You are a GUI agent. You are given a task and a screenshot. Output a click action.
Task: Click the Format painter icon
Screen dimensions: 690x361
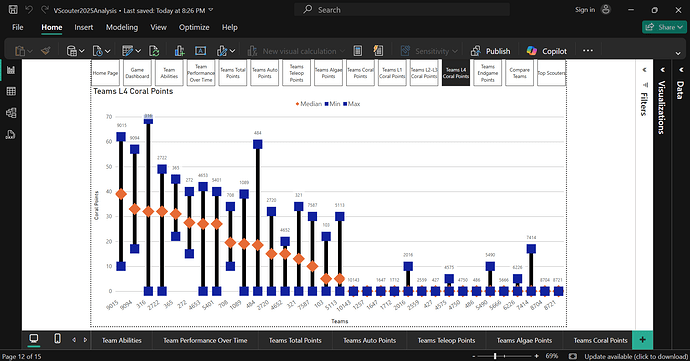[x=45, y=51]
